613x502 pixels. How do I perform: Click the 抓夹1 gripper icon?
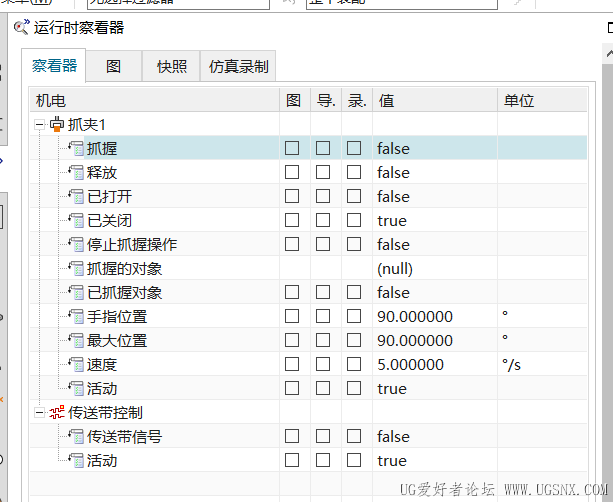[x=57, y=125]
